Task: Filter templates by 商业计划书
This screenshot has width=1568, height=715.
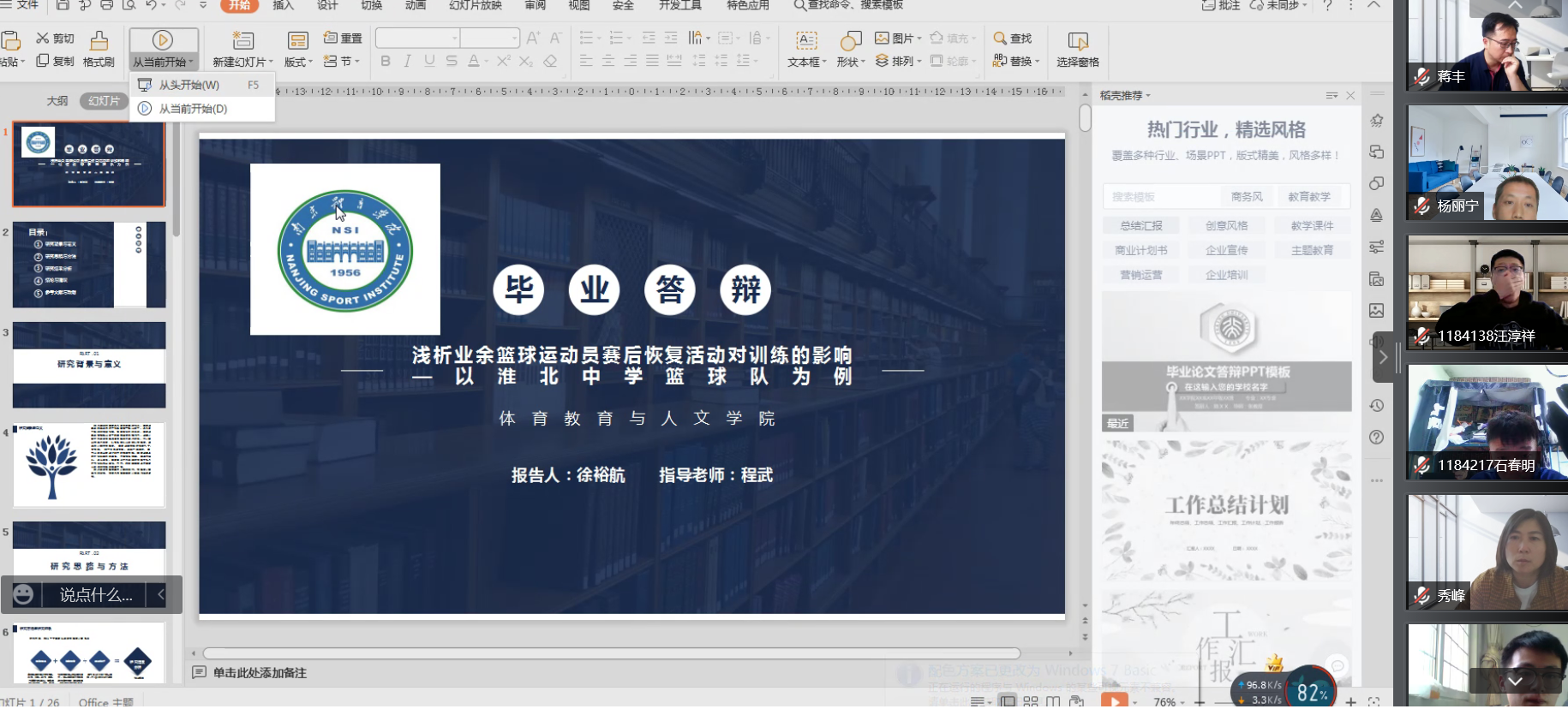Action: coord(1141,251)
